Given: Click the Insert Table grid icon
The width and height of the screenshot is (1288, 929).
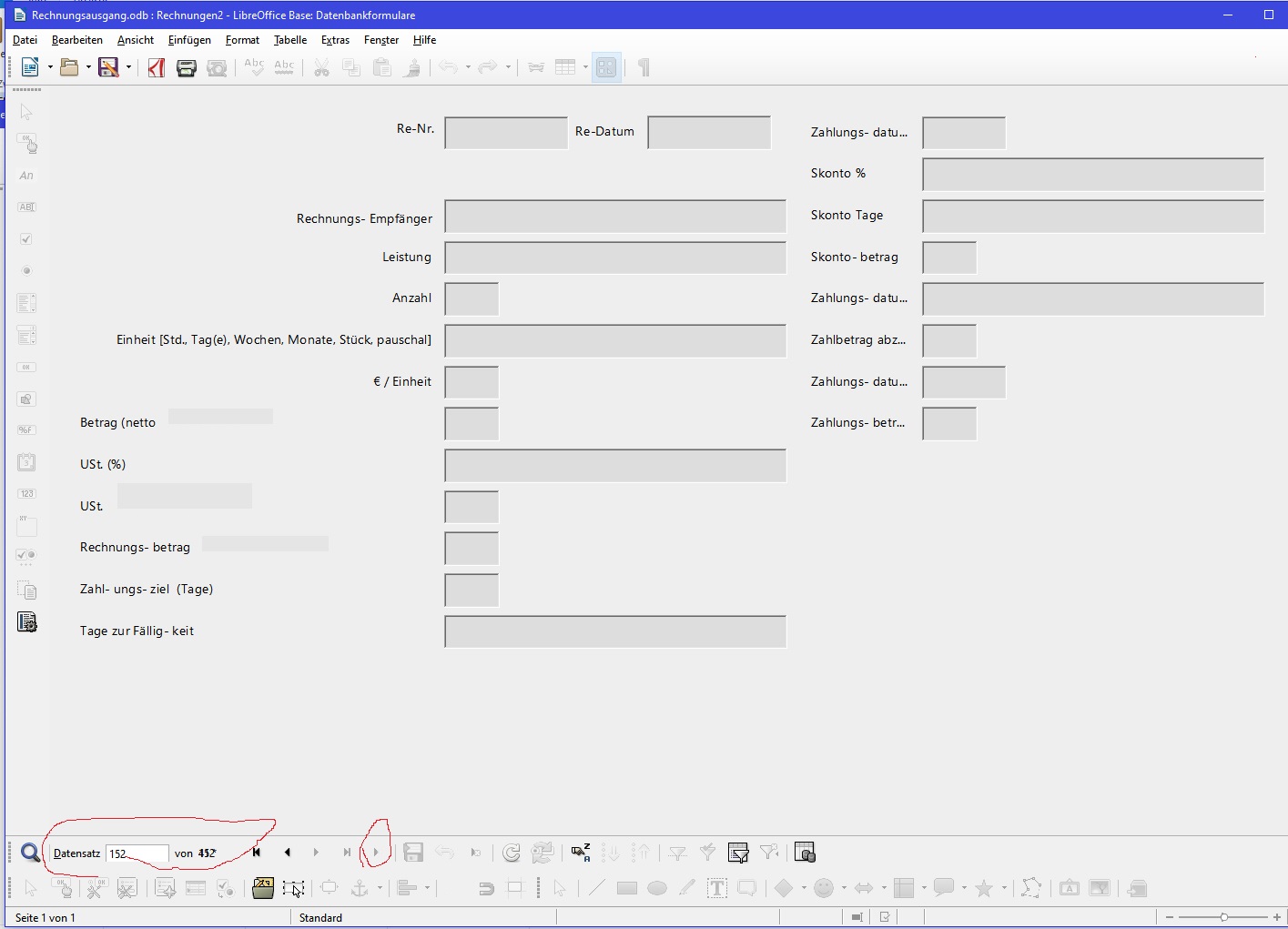Looking at the screenshot, I should pyautogui.click(x=565, y=67).
